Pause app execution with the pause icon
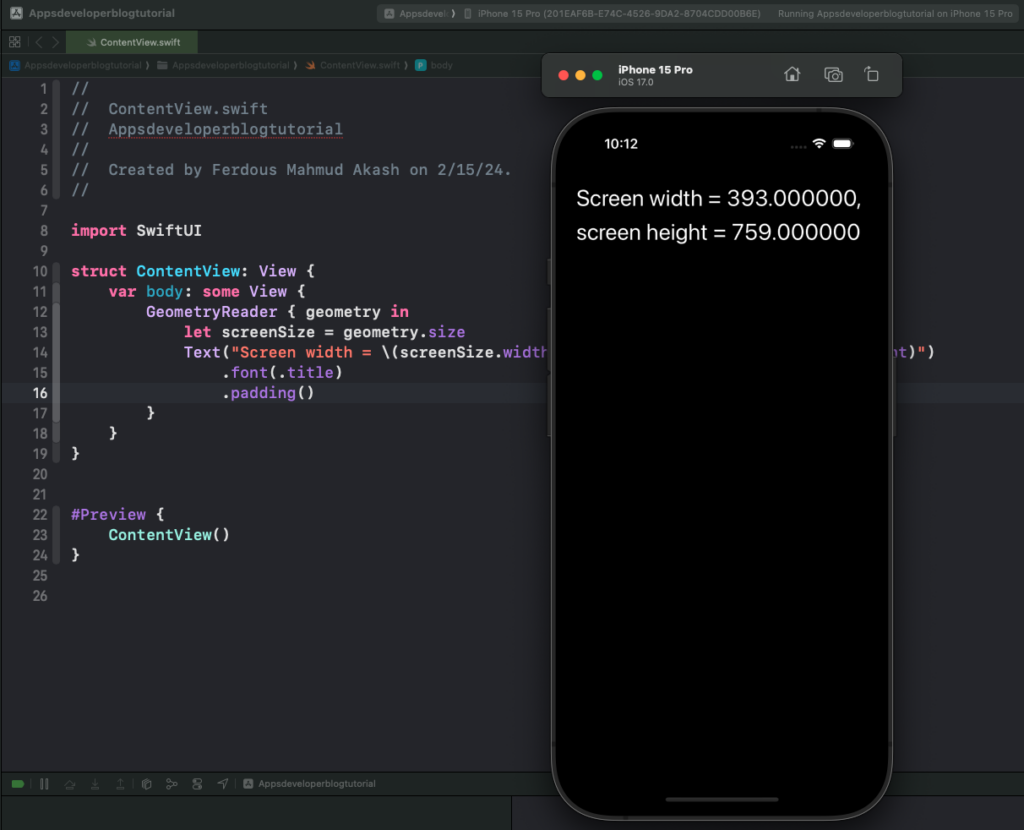This screenshot has width=1024, height=830. click(44, 784)
